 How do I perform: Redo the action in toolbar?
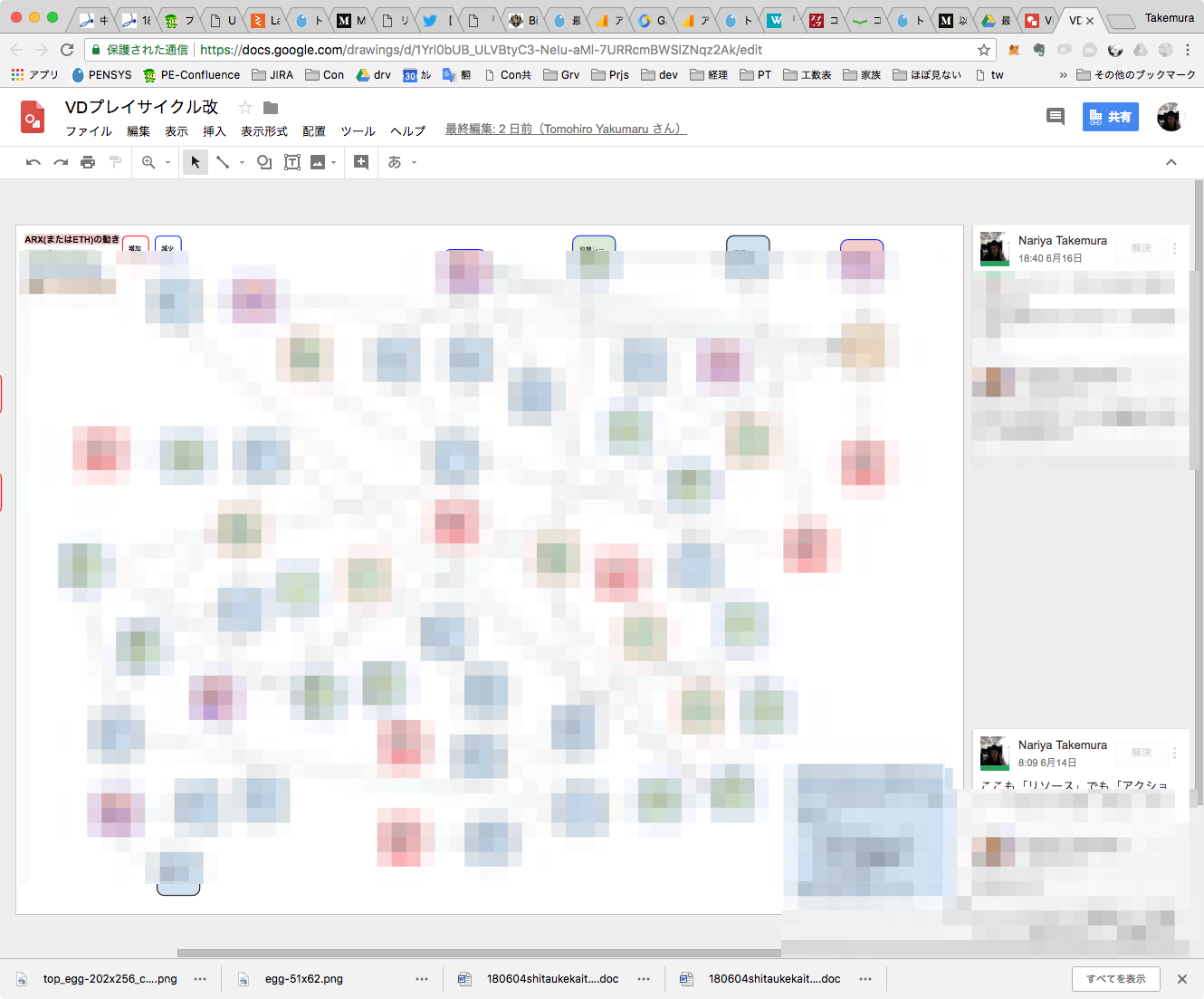click(x=61, y=162)
